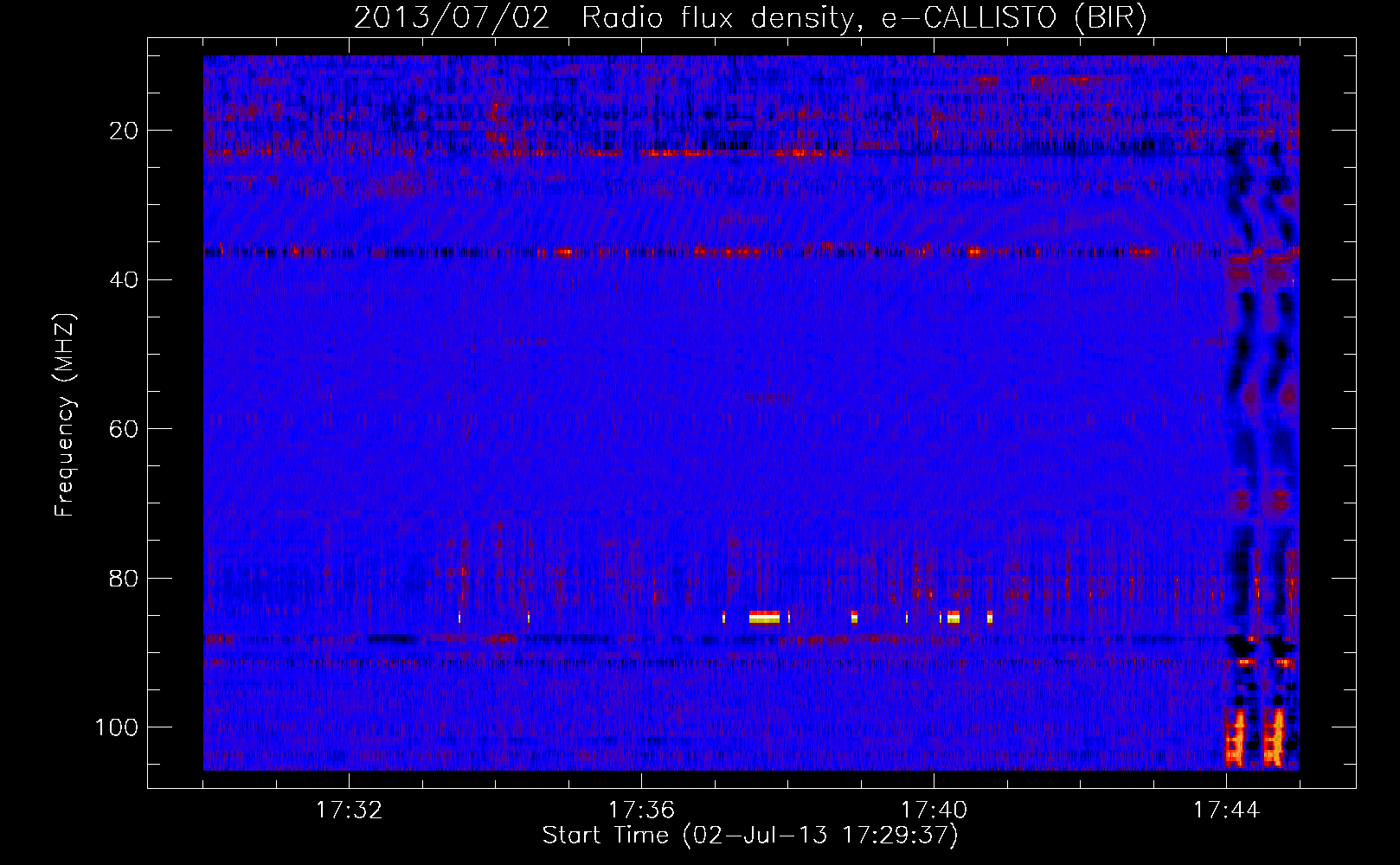The width and height of the screenshot is (1400, 865).
Task: Click the 'Frequency (MHZ)' axis label
Action: click(65, 415)
